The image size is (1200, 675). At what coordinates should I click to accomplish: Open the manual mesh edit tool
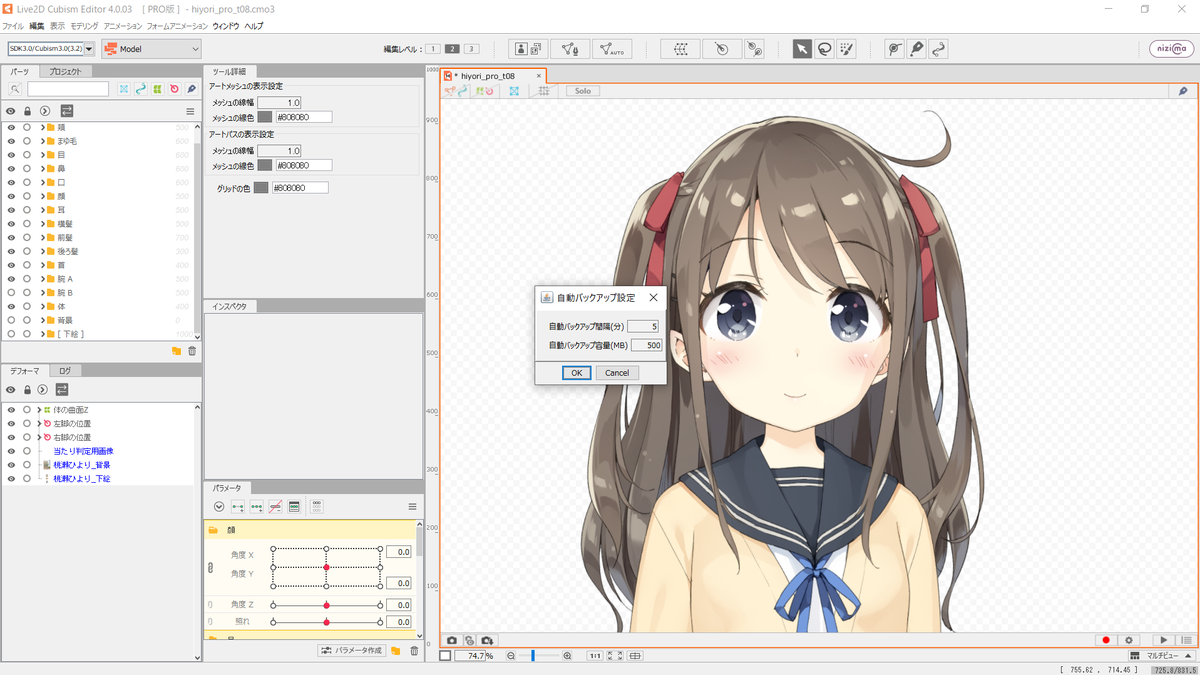pos(569,48)
